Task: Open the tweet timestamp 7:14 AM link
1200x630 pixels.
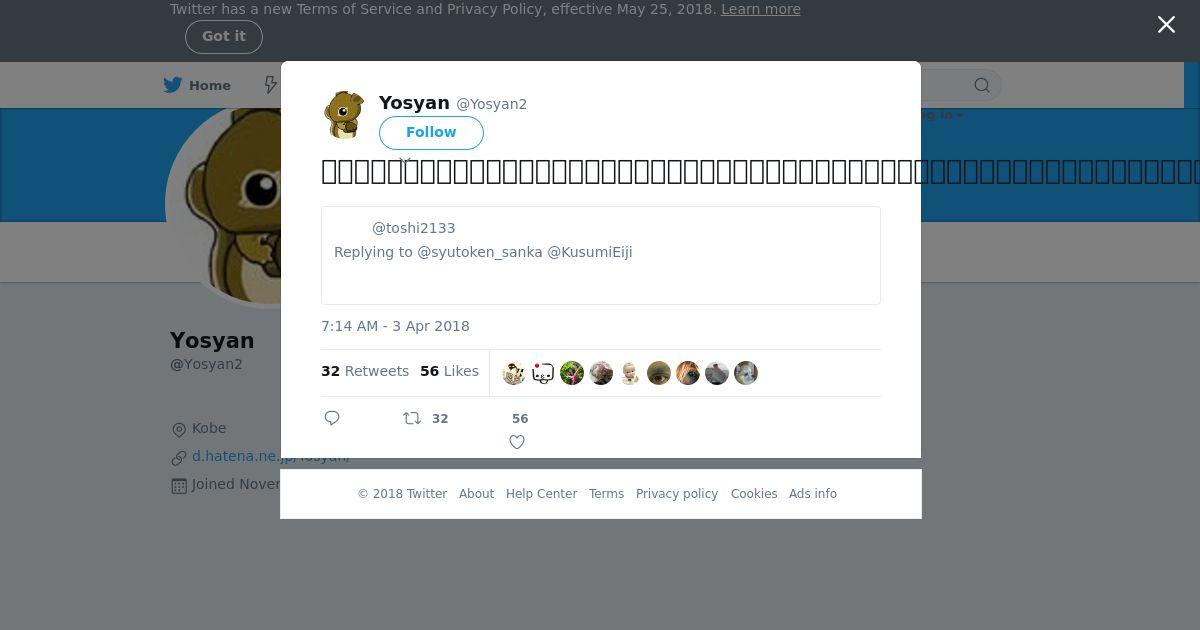Action: (395, 326)
